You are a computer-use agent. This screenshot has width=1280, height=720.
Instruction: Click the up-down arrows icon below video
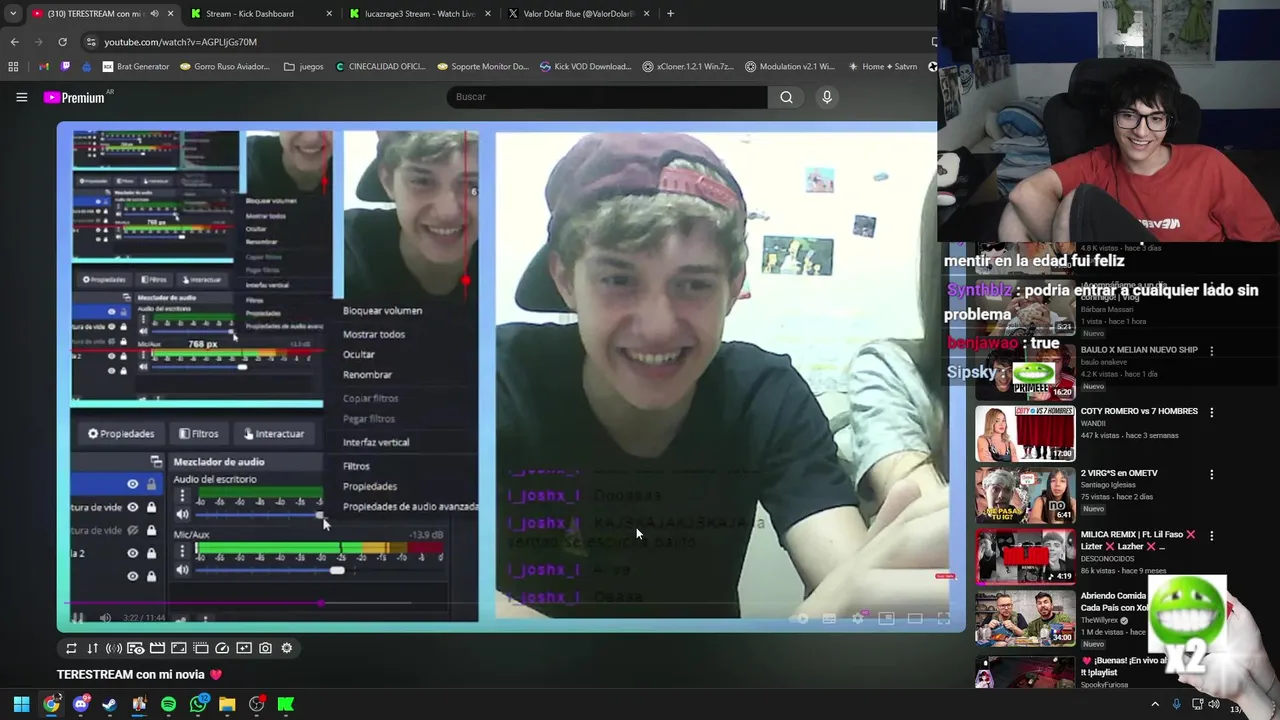(93, 648)
